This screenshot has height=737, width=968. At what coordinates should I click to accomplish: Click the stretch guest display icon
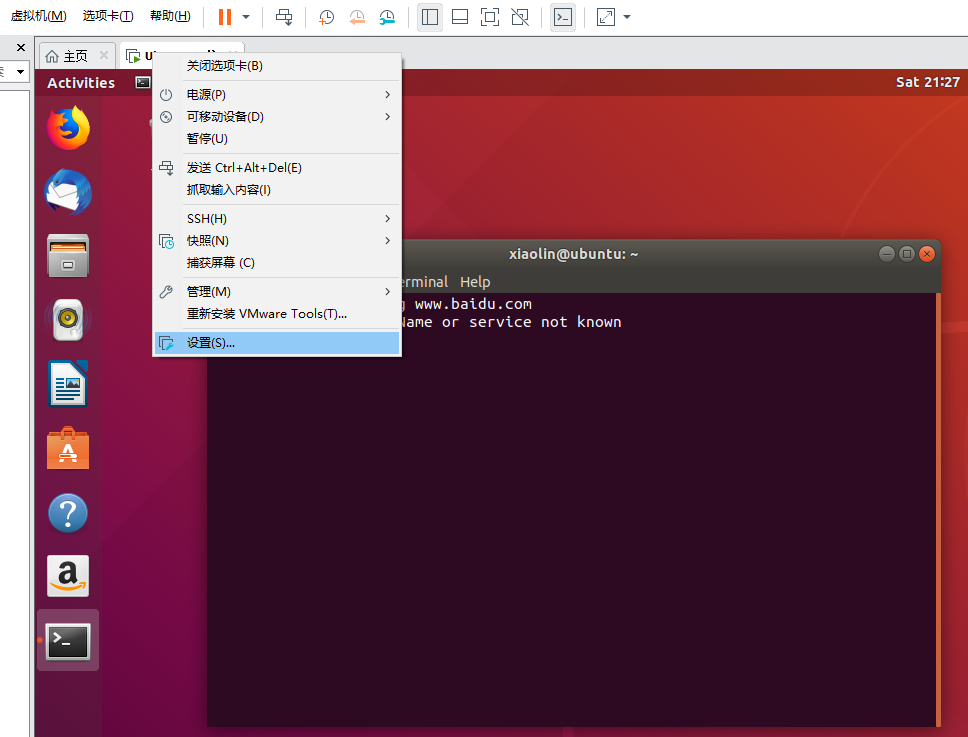(x=606, y=17)
